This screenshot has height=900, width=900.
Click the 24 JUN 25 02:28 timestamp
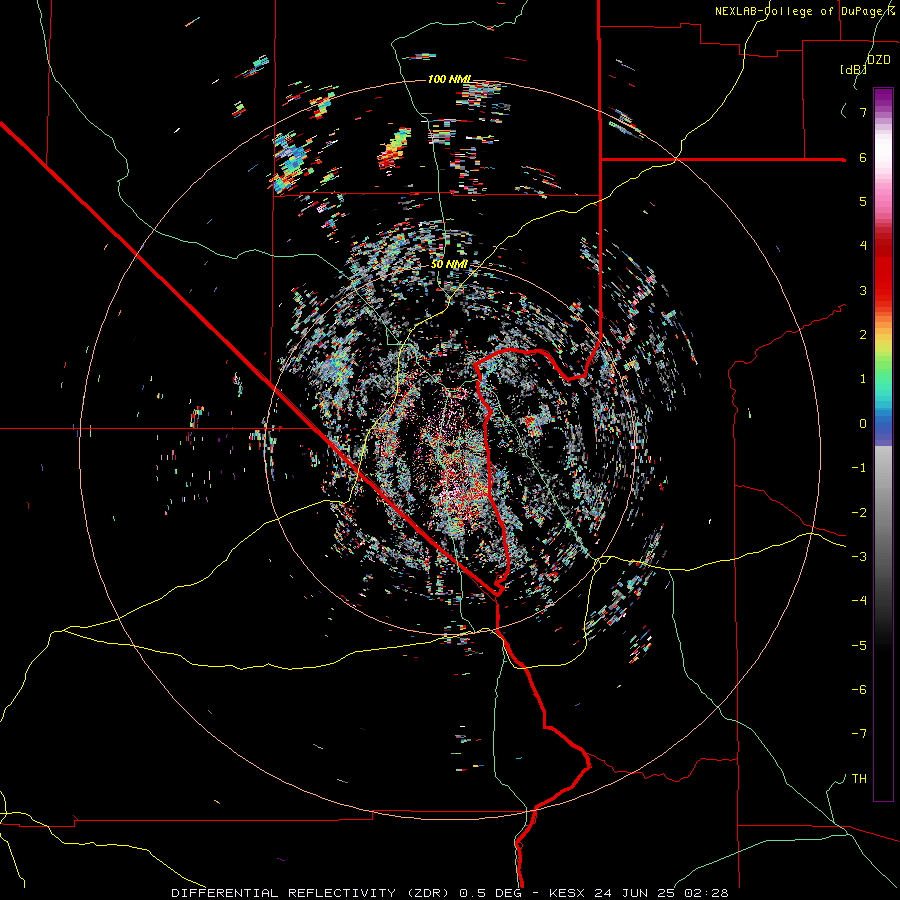point(661,893)
